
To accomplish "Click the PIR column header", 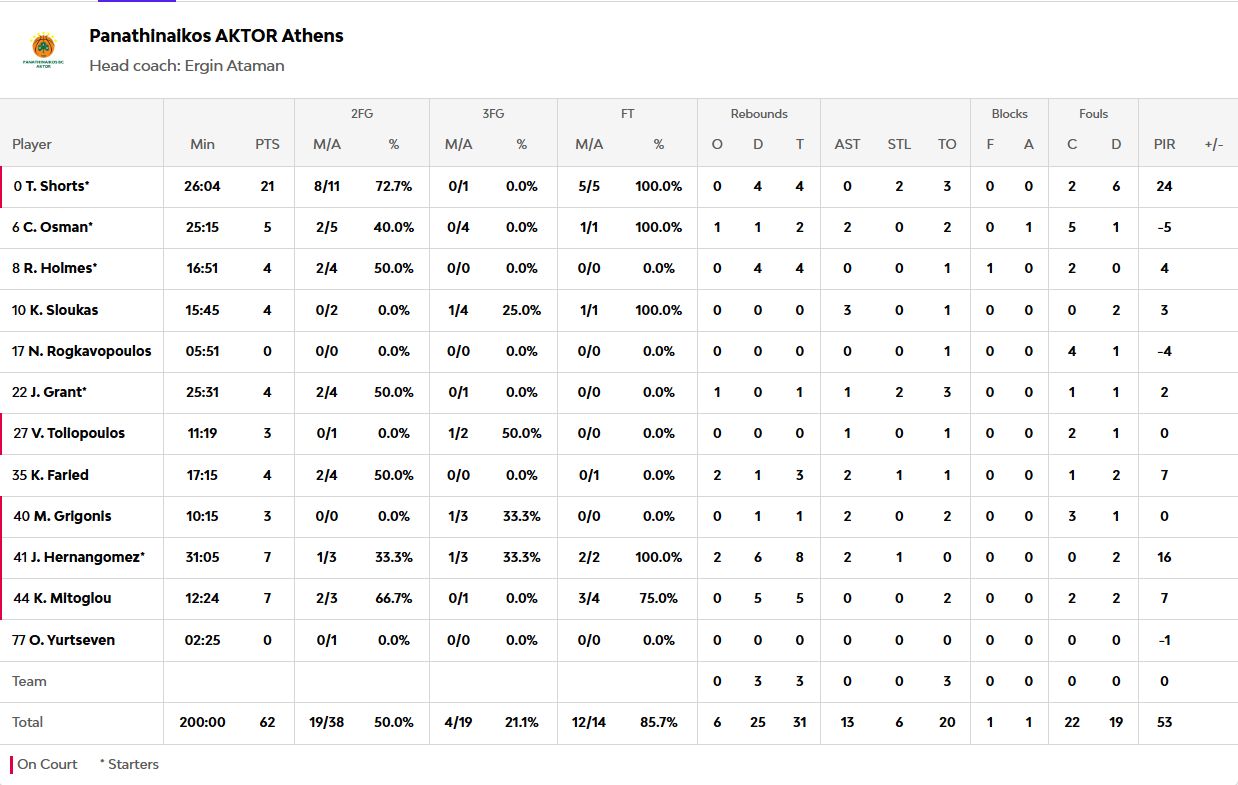I will [1164, 144].
